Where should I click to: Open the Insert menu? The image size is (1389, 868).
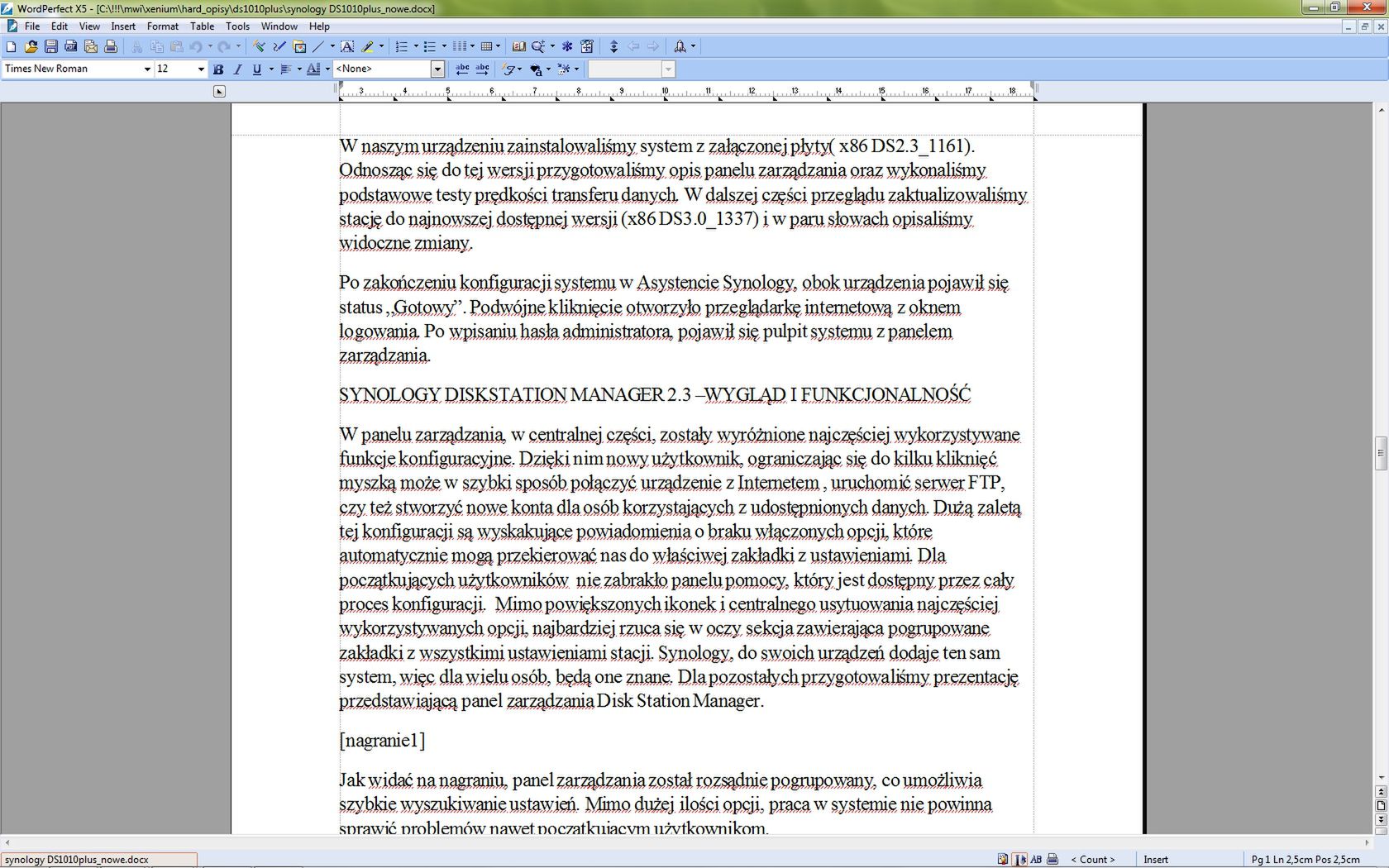[x=123, y=26]
